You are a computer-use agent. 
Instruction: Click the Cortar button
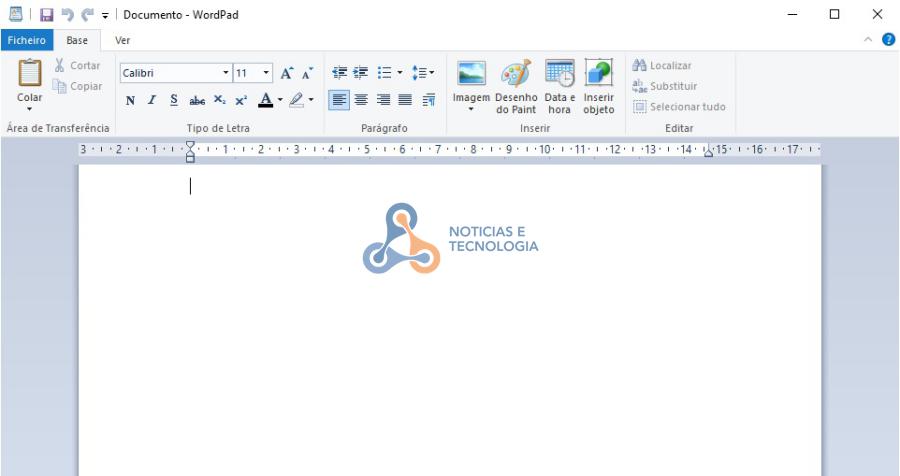[x=77, y=65]
